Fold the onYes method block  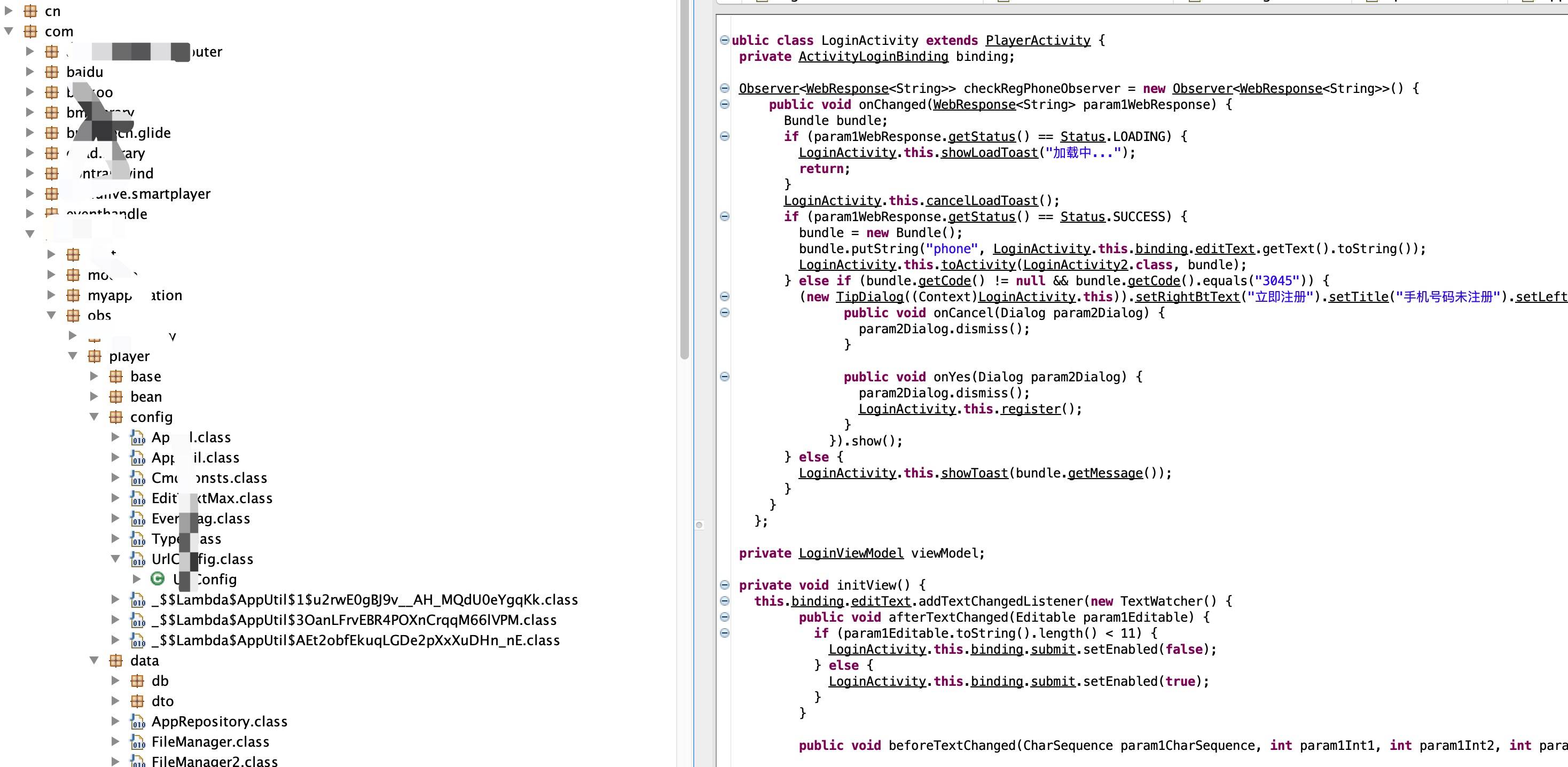[x=724, y=377]
